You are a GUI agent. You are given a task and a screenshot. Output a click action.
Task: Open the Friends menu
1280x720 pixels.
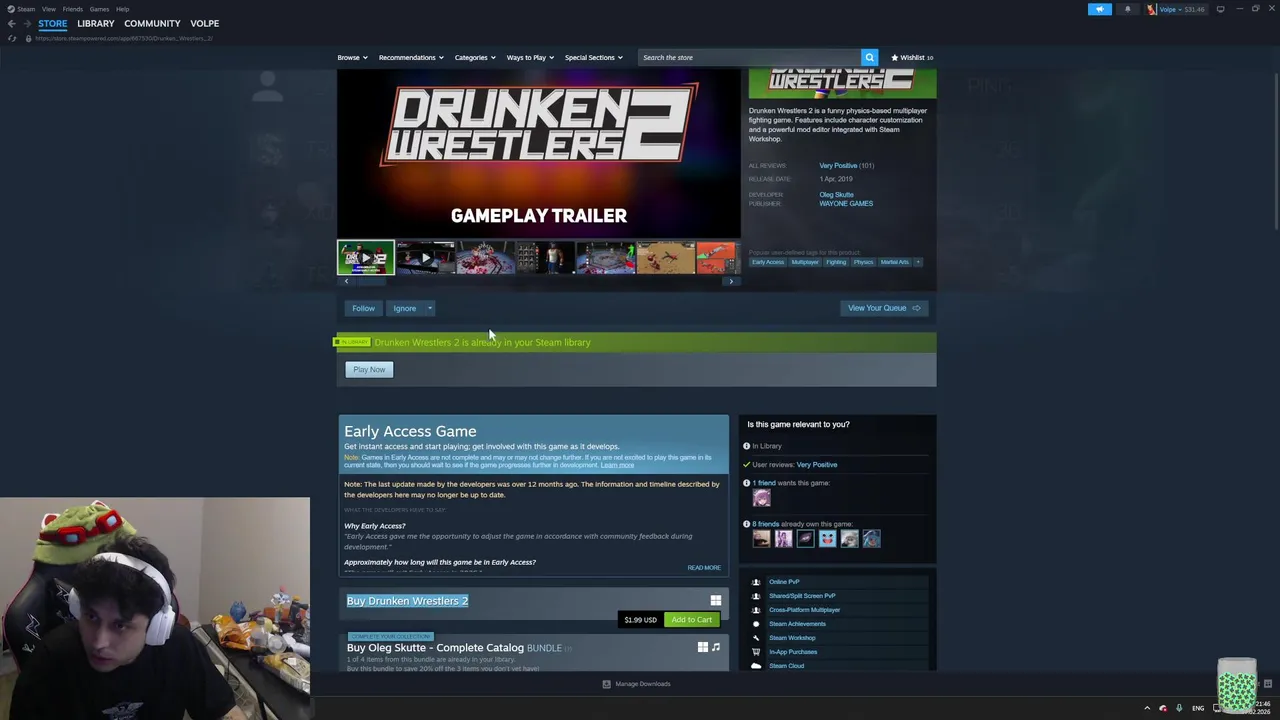click(x=72, y=9)
